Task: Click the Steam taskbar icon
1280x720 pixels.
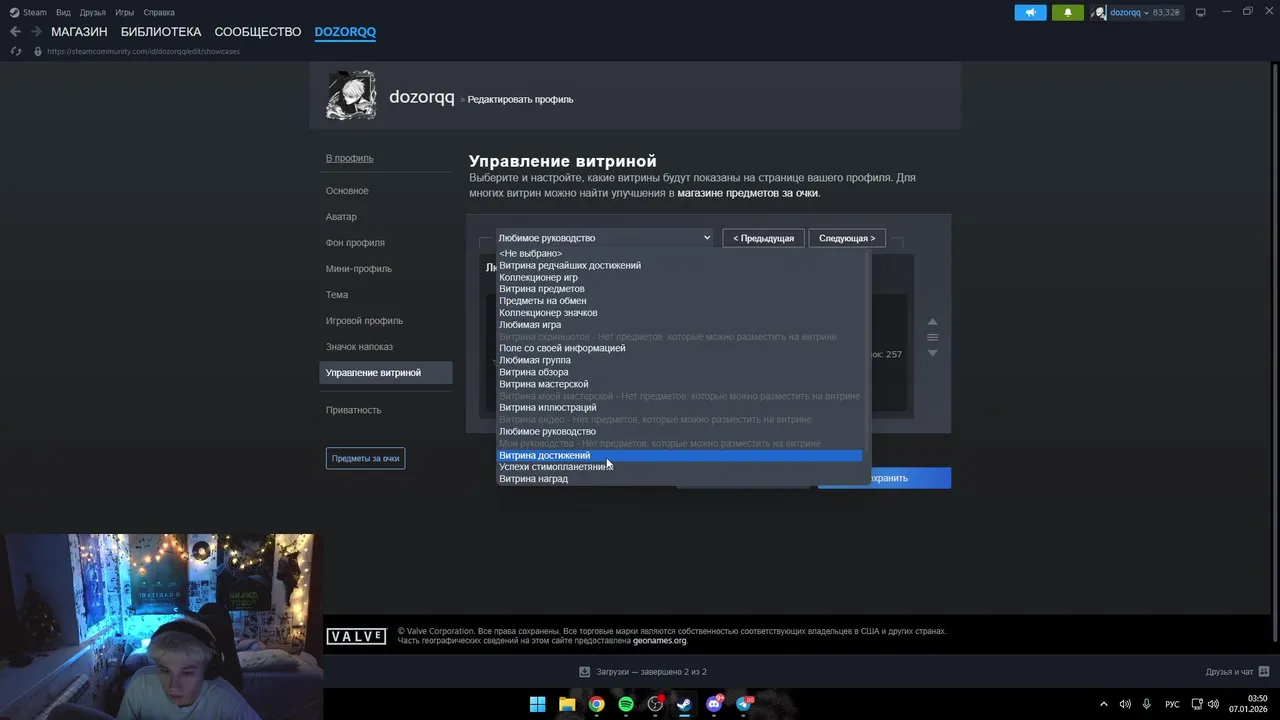Action: pyautogui.click(x=684, y=704)
